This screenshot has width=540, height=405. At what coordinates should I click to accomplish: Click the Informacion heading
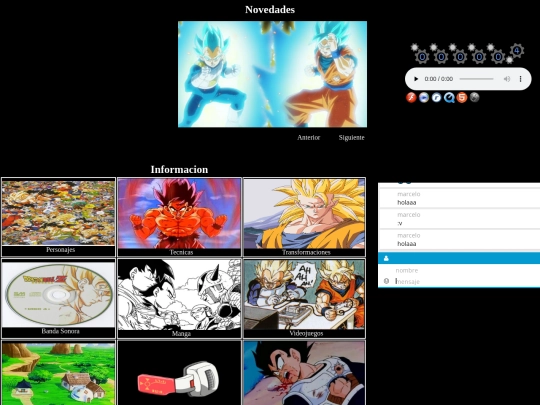pos(179,169)
